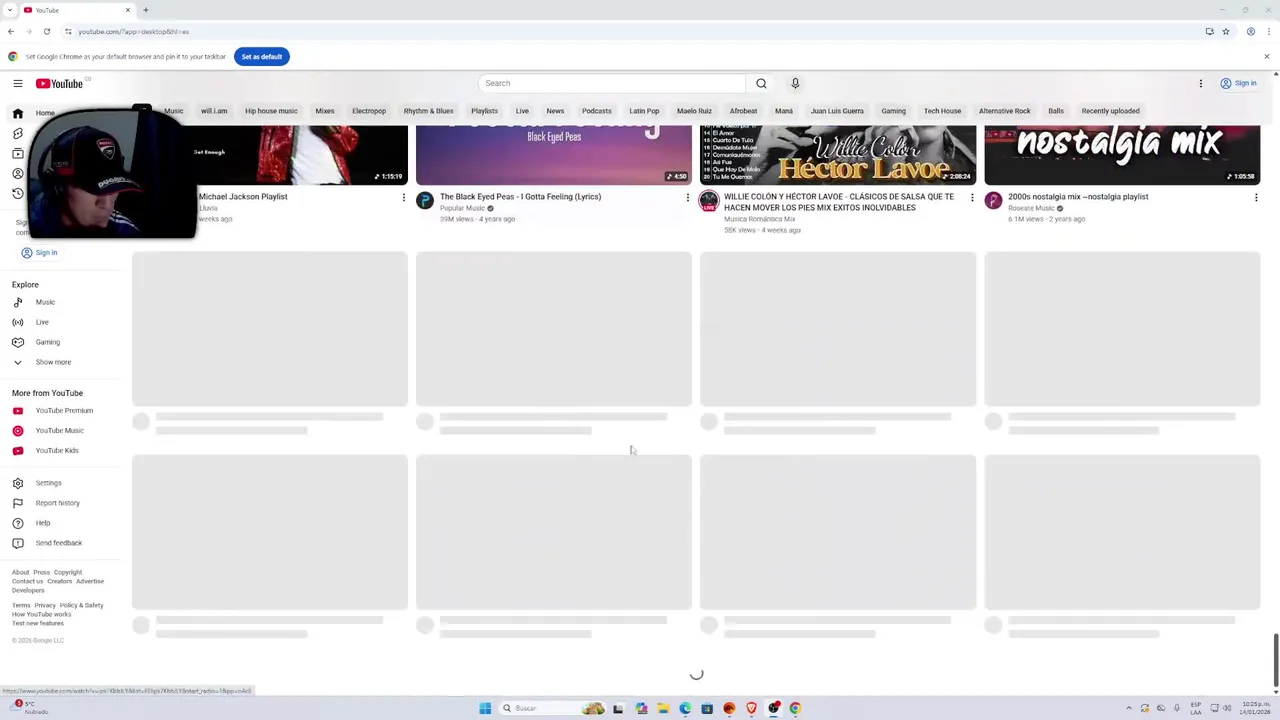Open The Black Eyed Peas video title
This screenshot has height=720, width=1280.
520,197
